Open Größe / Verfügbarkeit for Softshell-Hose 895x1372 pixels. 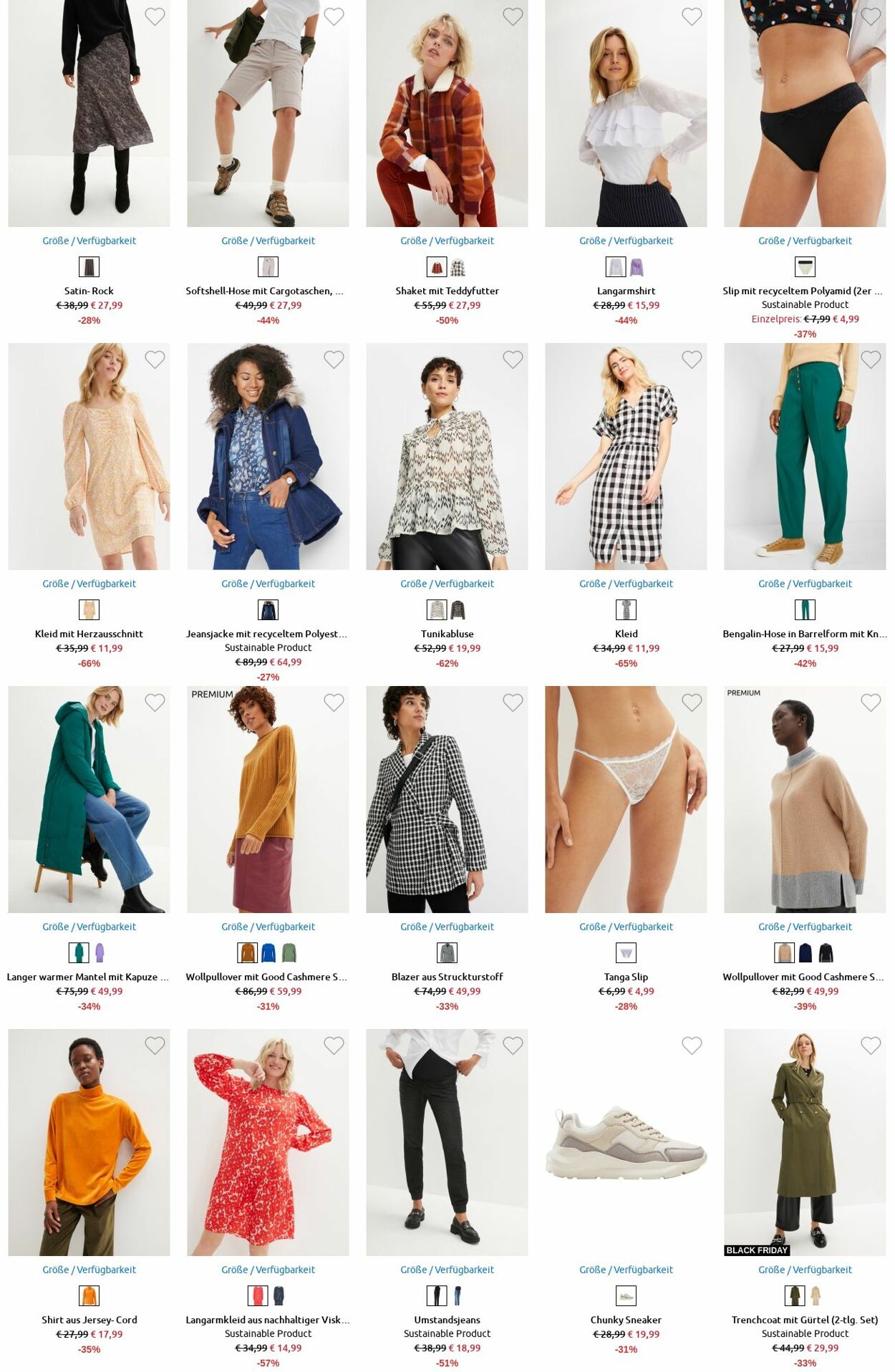tap(268, 241)
